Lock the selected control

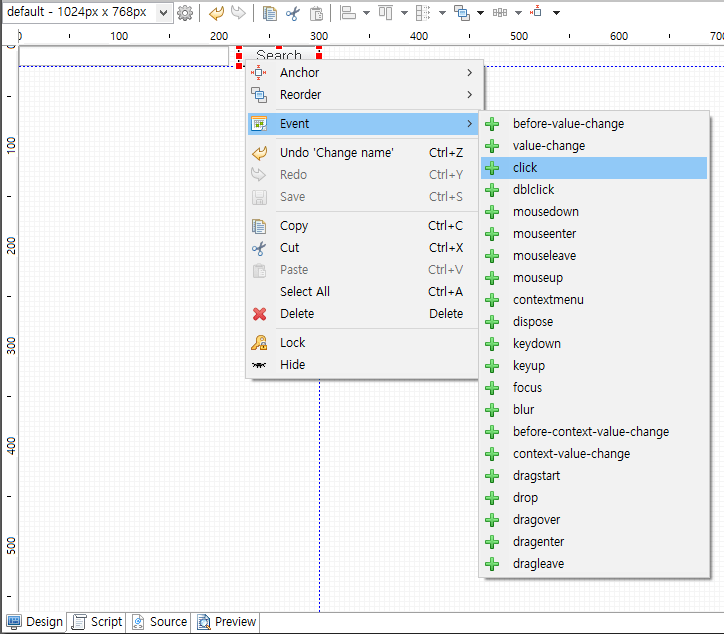click(x=293, y=343)
